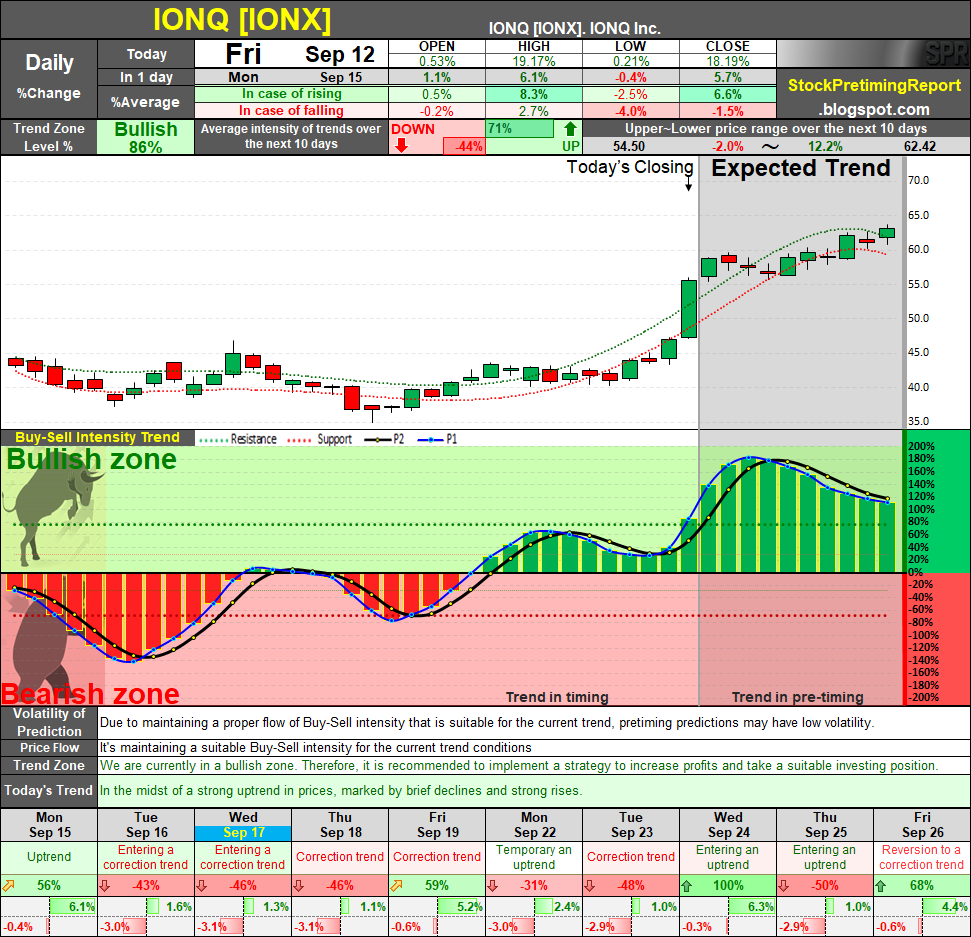Select the Mon Sep 15 forecast column header
This screenshot has height=937, width=971.
[49, 825]
